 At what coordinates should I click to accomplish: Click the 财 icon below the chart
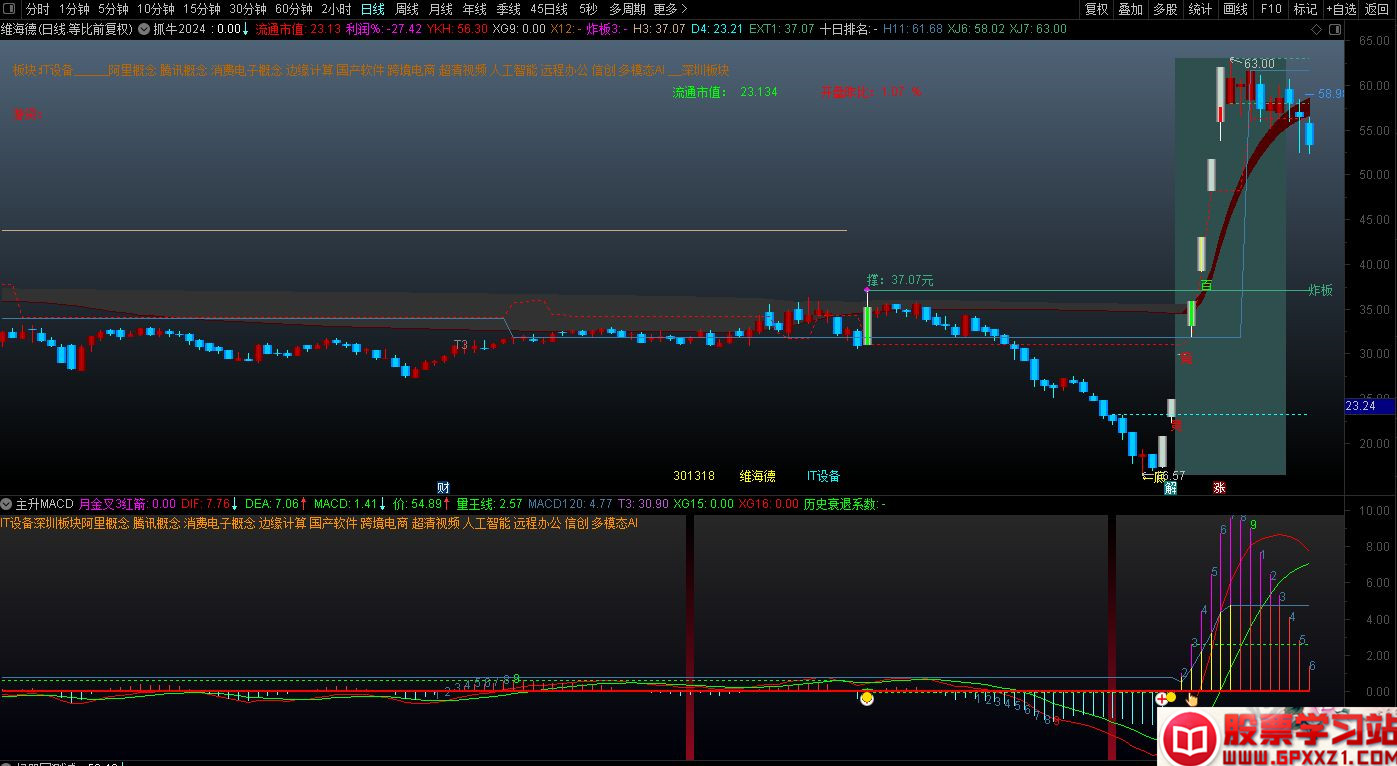click(444, 487)
